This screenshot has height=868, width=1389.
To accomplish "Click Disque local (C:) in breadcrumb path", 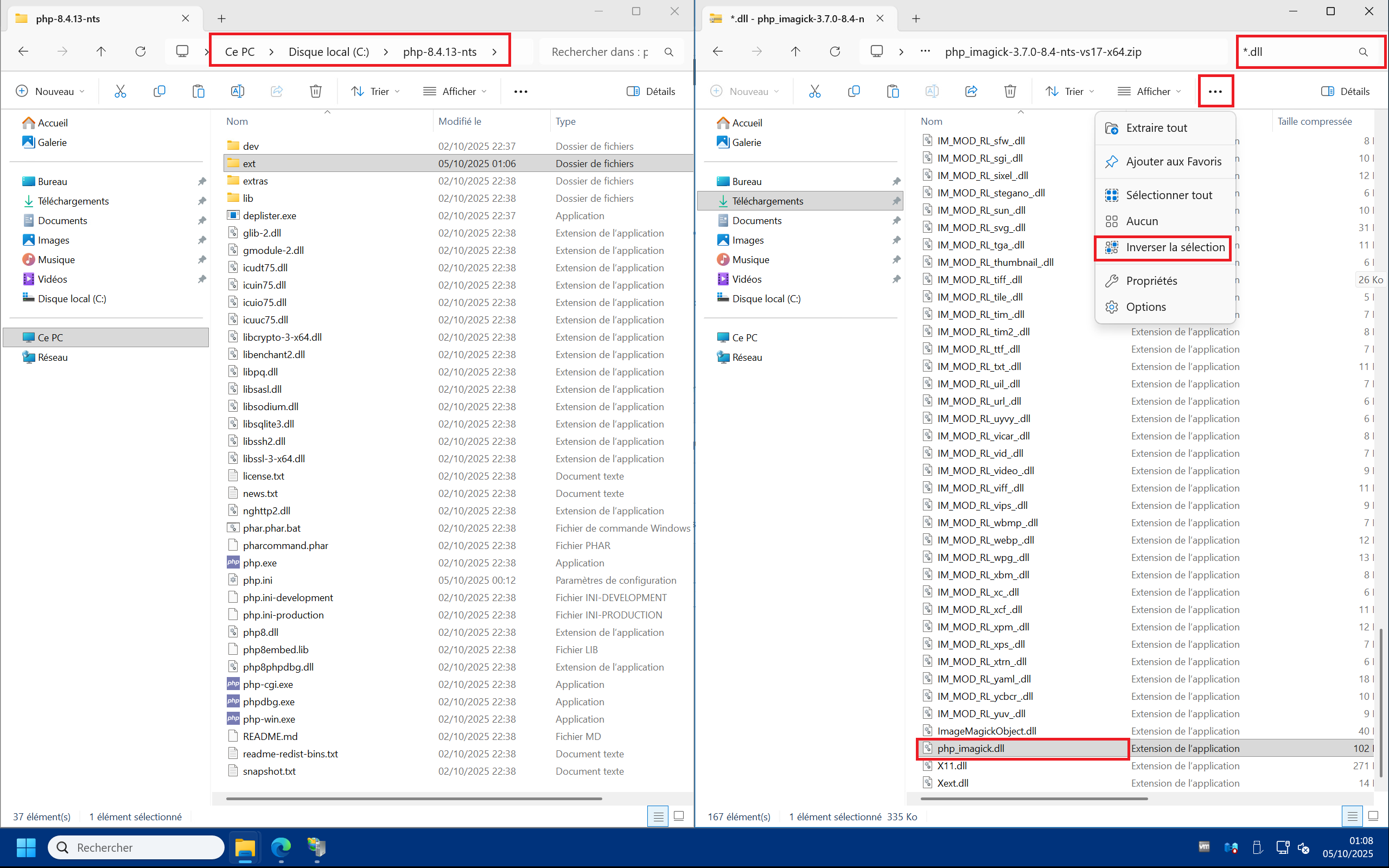I will 328,52.
